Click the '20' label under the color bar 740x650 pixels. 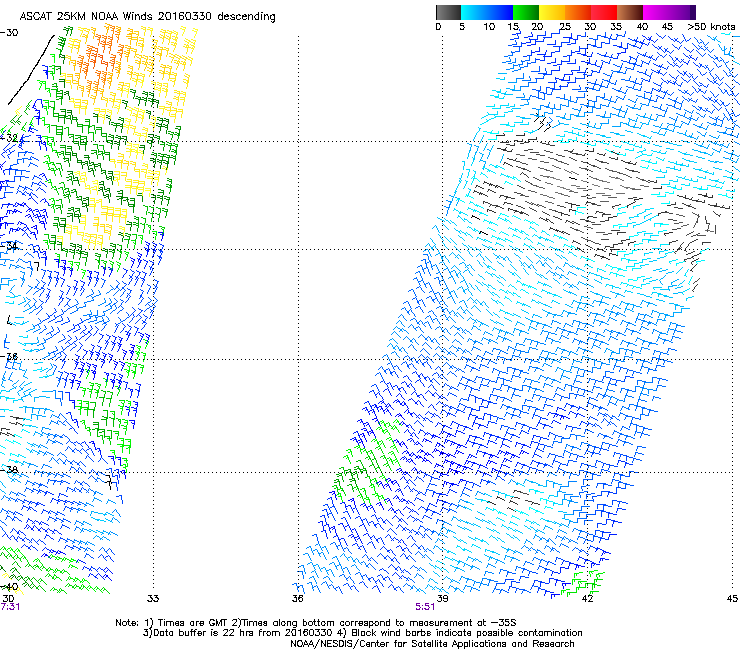click(x=537, y=27)
